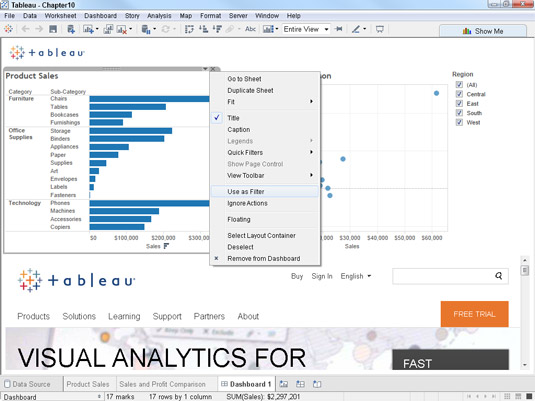This screenshot has width=535, height=401.
Task: Open dropdown arrow next to highlight pen
Action: 365,29
